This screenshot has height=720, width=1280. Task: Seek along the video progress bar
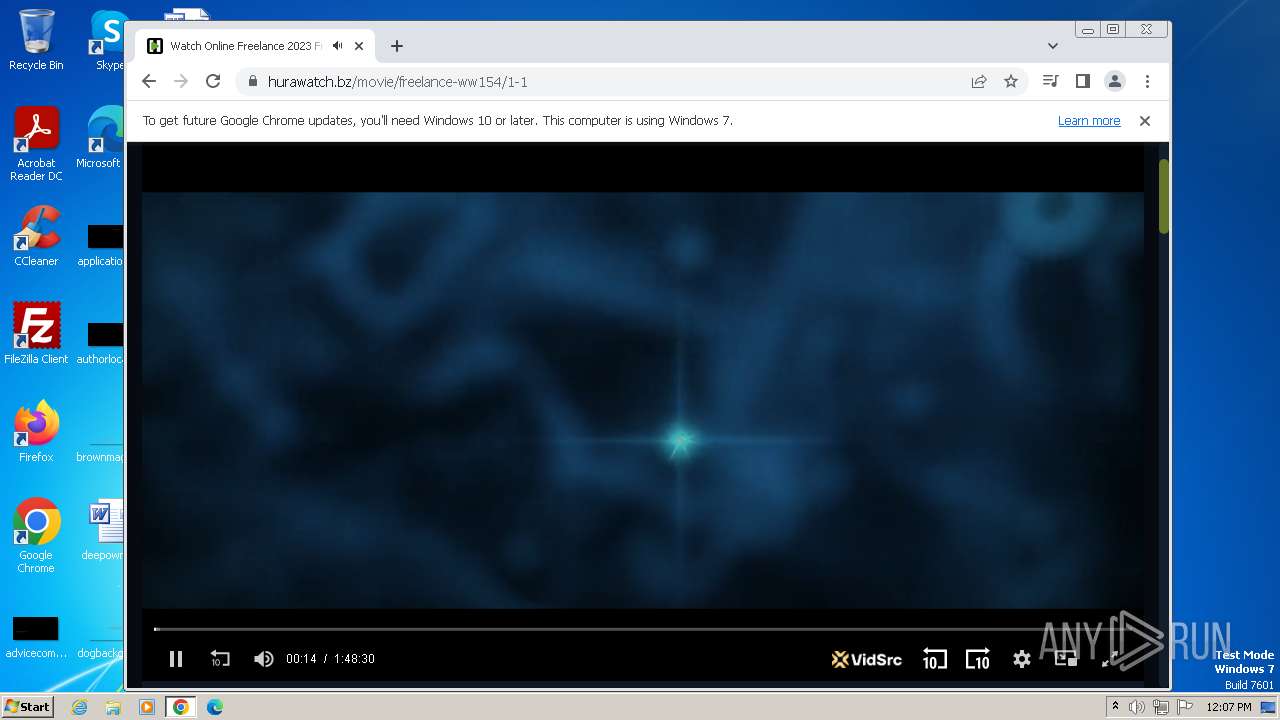[x=642, y=629]
